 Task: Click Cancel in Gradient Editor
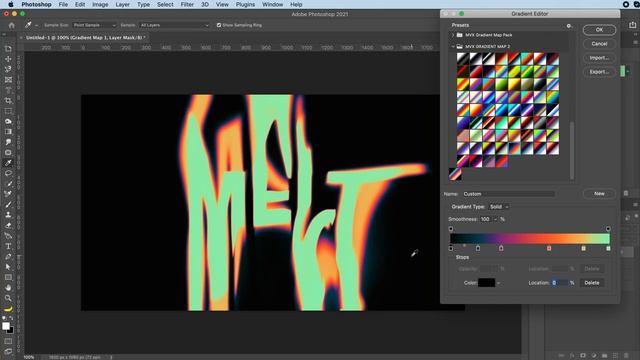coord(599,44)
